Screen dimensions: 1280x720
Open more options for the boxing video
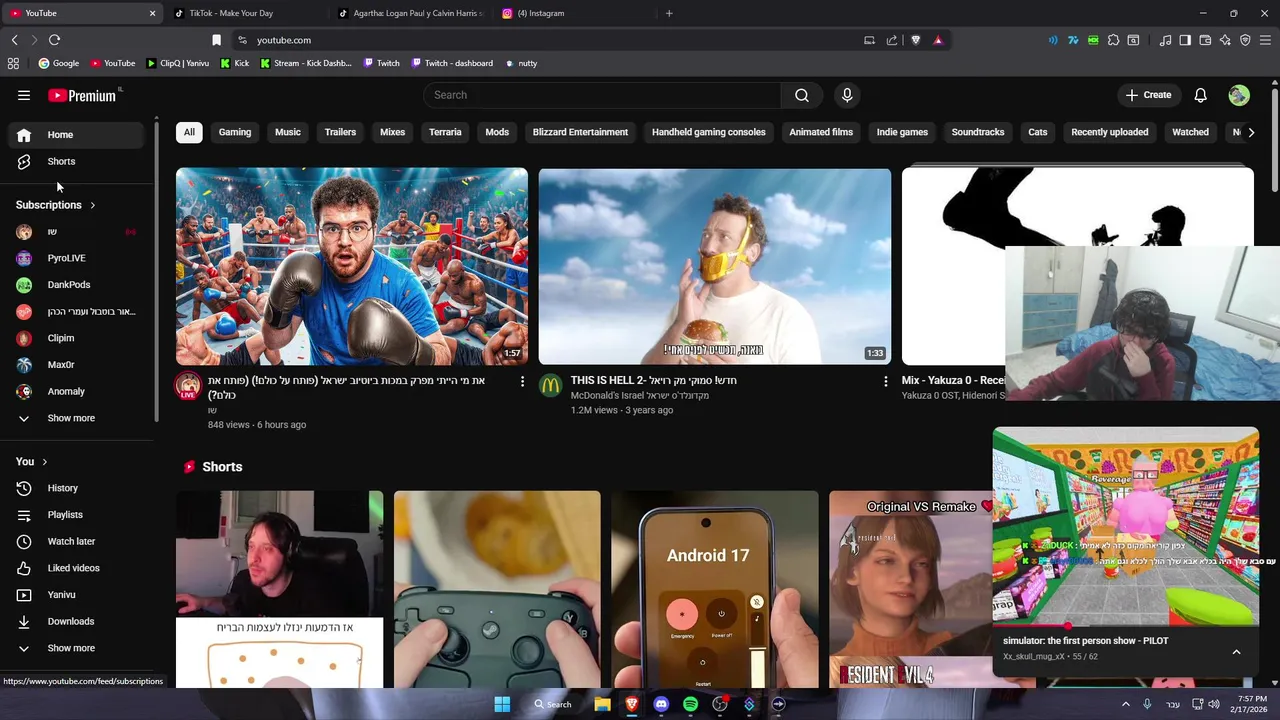(522, 381)
